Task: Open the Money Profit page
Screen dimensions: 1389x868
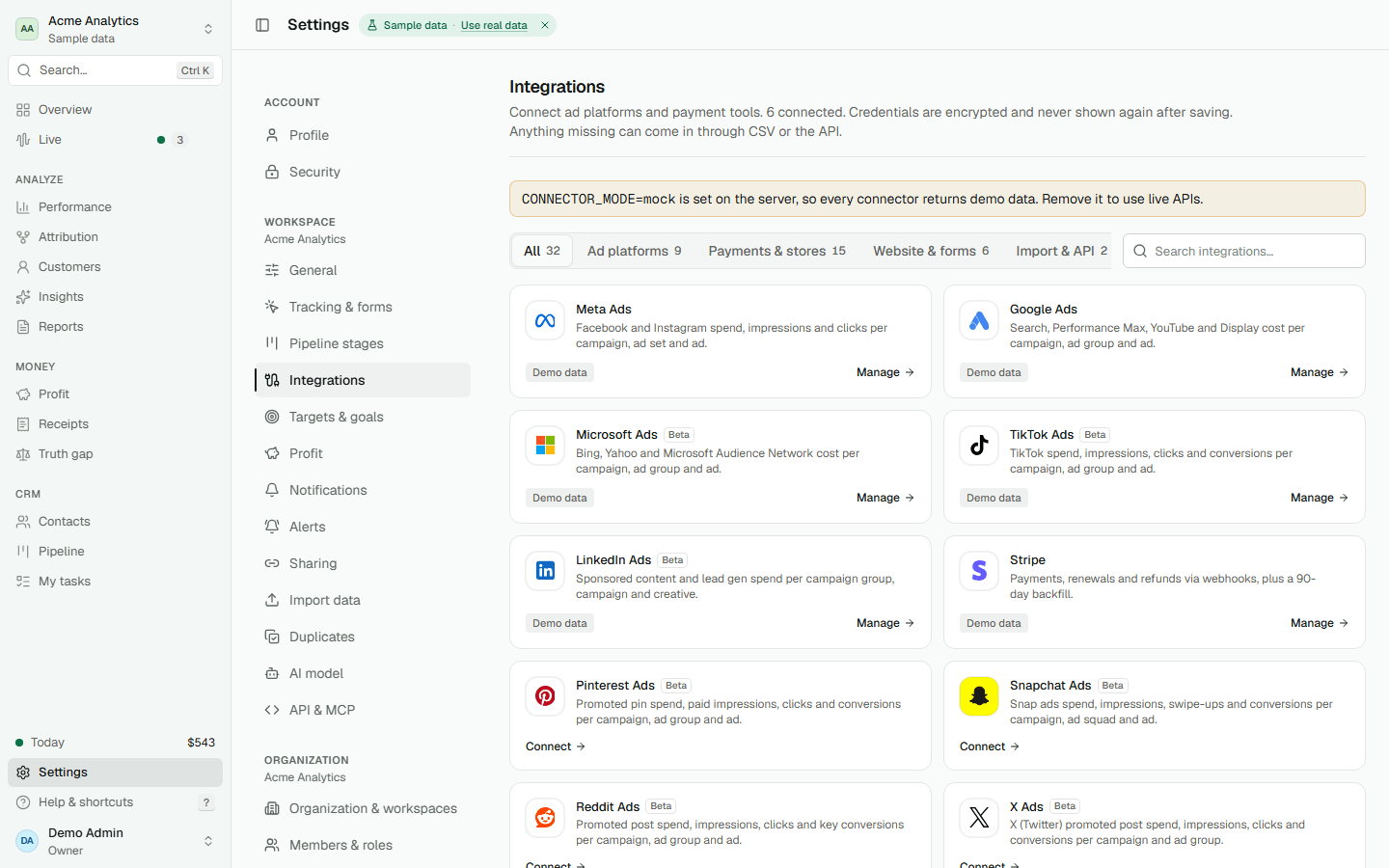Action: [115, 394]
